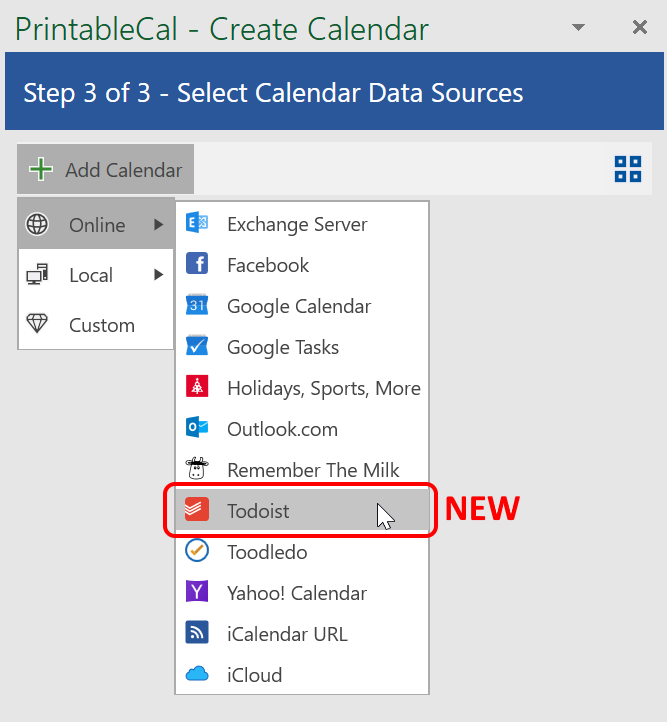The height and width of the screenshot is (722, 667).
Task: Expand the Local submenu arrow
Action: point(158,275)
